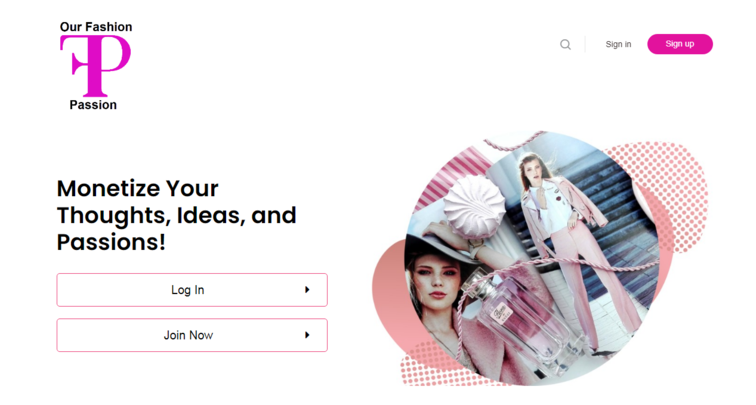The image size is (756, 405).
Task: Click the Log In button
Action: coord(192,290)
